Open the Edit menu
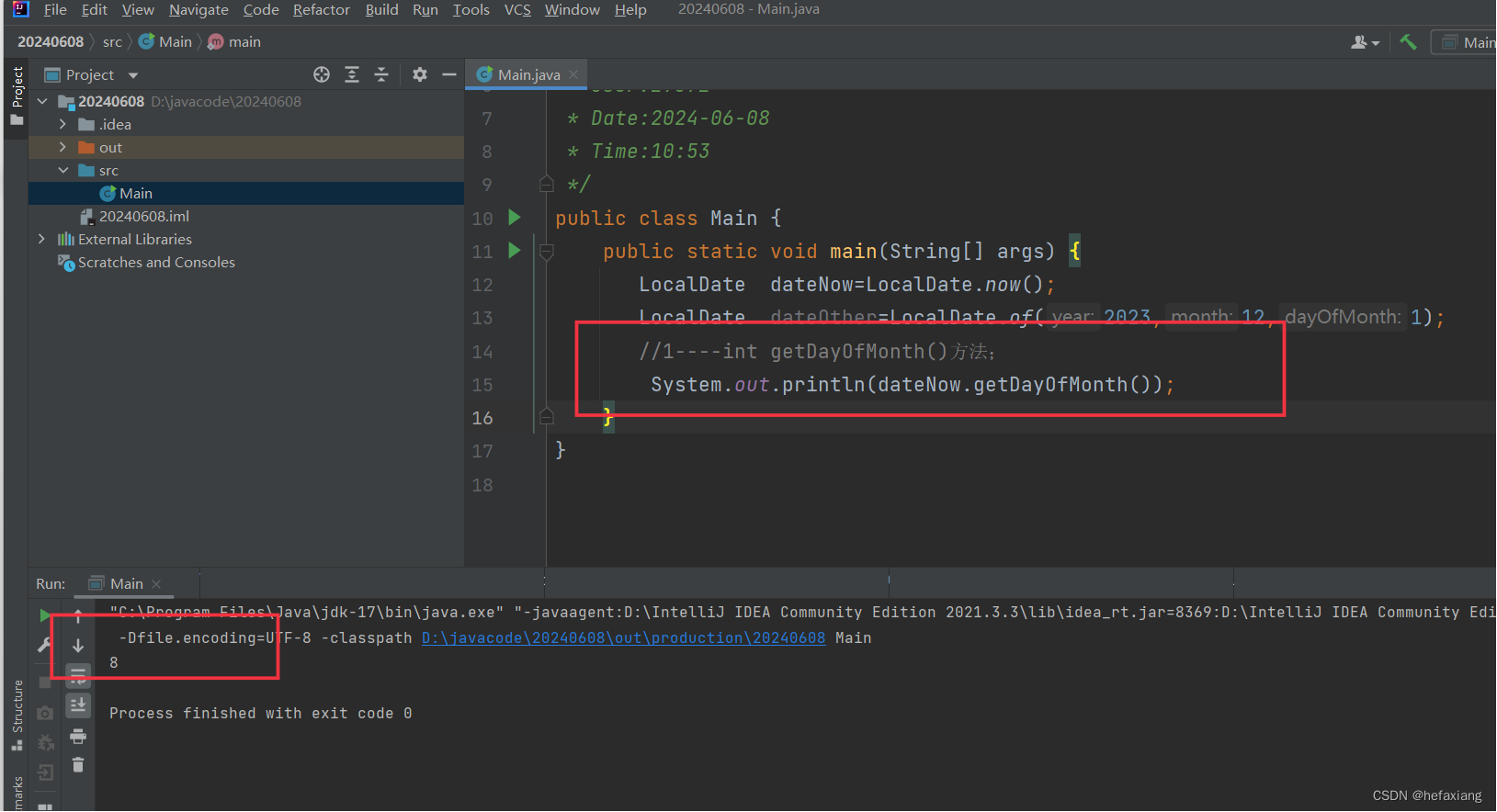Screen dimensions: 1497x812 tap(94, 10)
